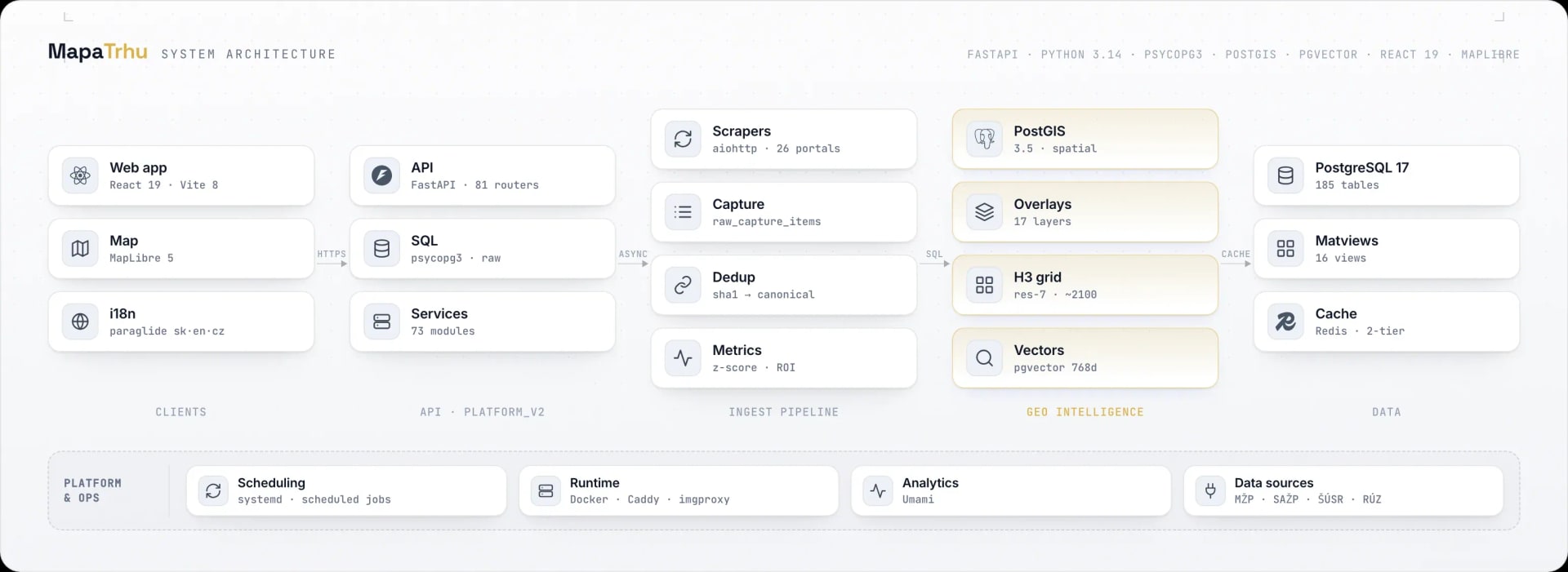Select the 'FastAPI · 81 routers' subtitle
This screenshot has width=1568, height=572.
point(474,185)
